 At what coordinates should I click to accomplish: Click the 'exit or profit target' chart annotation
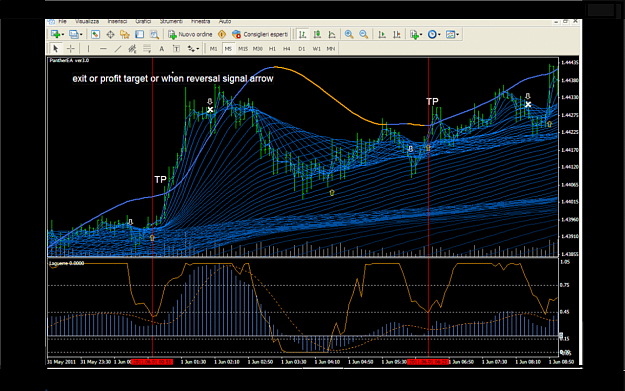point(173,79)
